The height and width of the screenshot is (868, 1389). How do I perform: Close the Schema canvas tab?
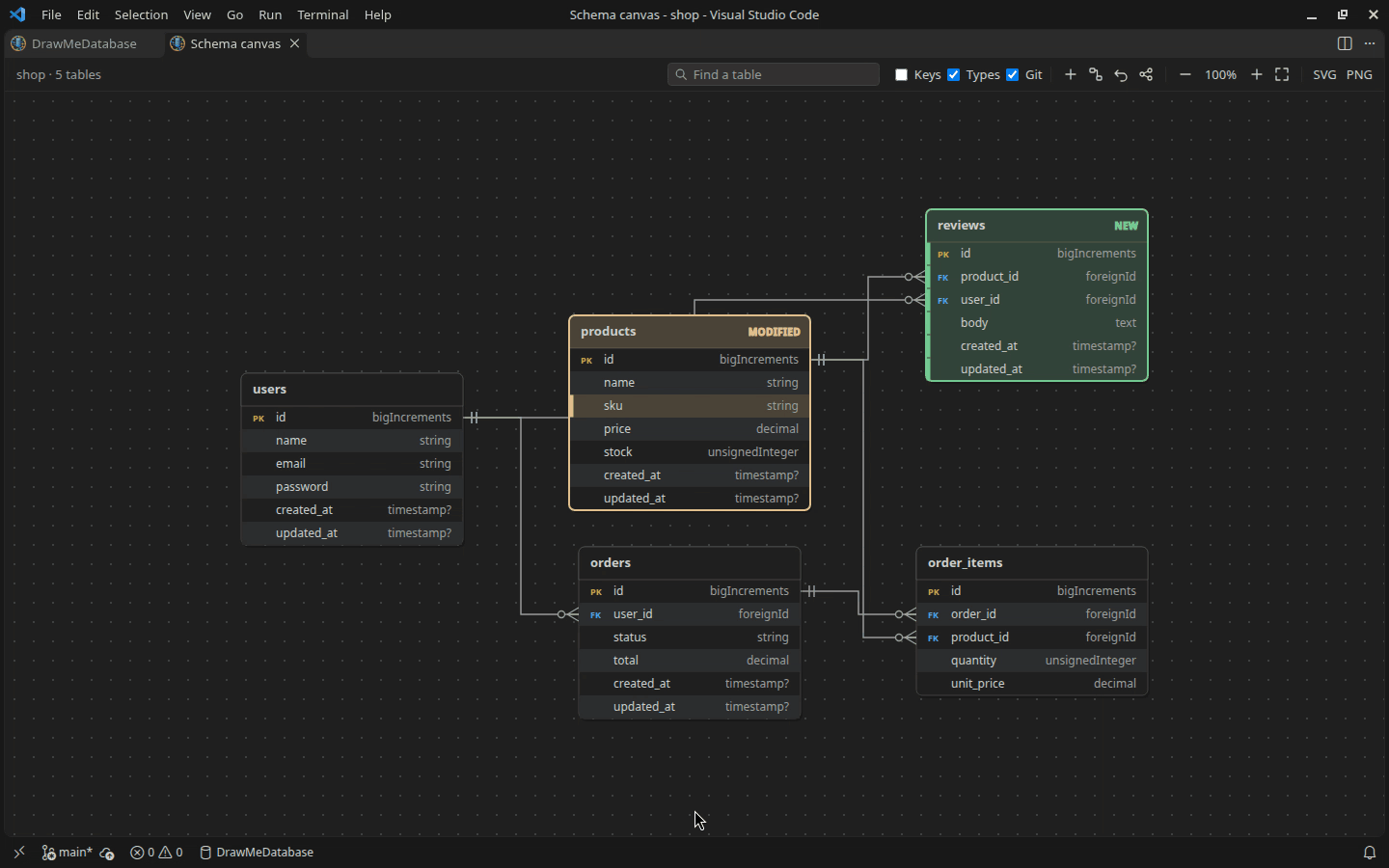[295, 43]
